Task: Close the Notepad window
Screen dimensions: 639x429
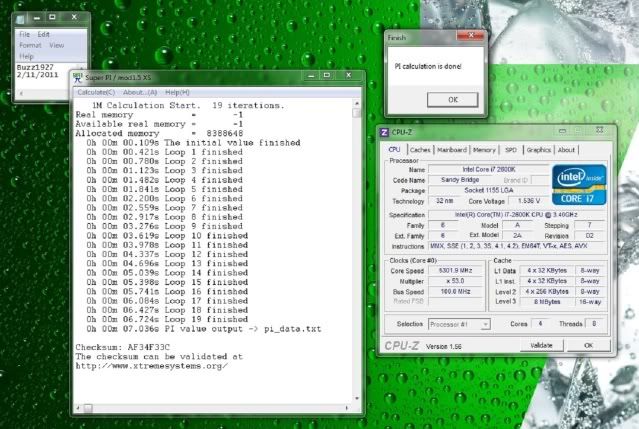Action: coord(74,17)
